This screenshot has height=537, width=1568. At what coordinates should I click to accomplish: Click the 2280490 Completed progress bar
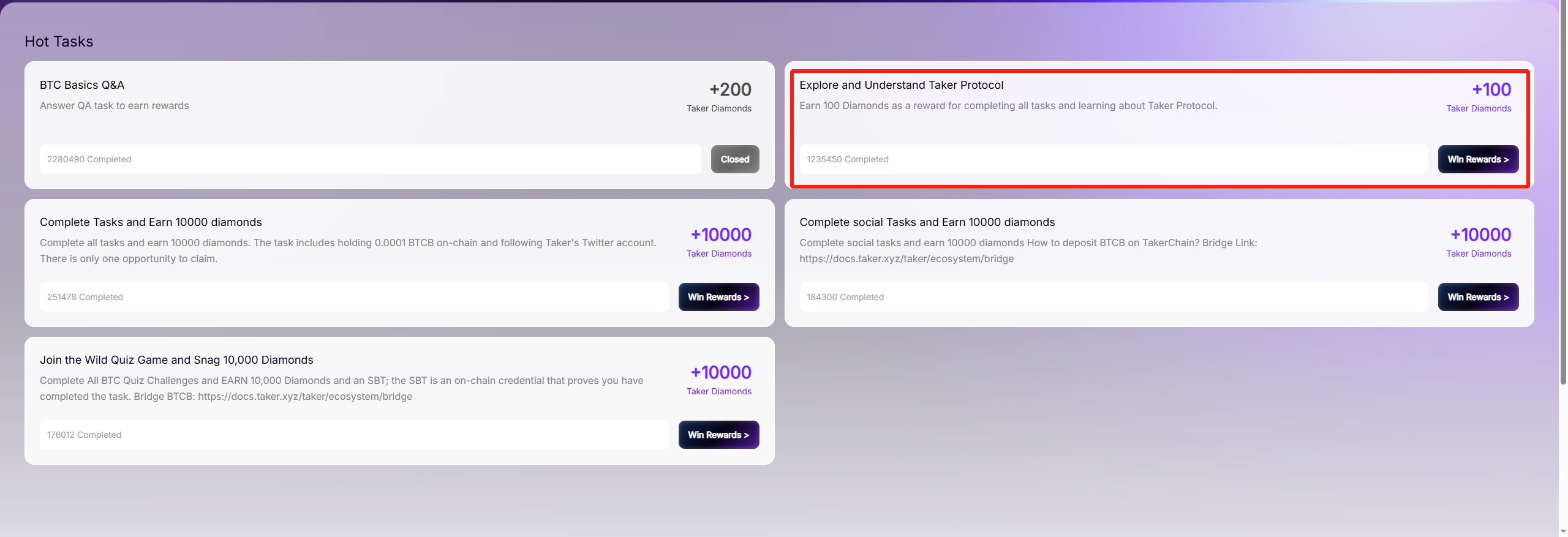tap(371, 159)
